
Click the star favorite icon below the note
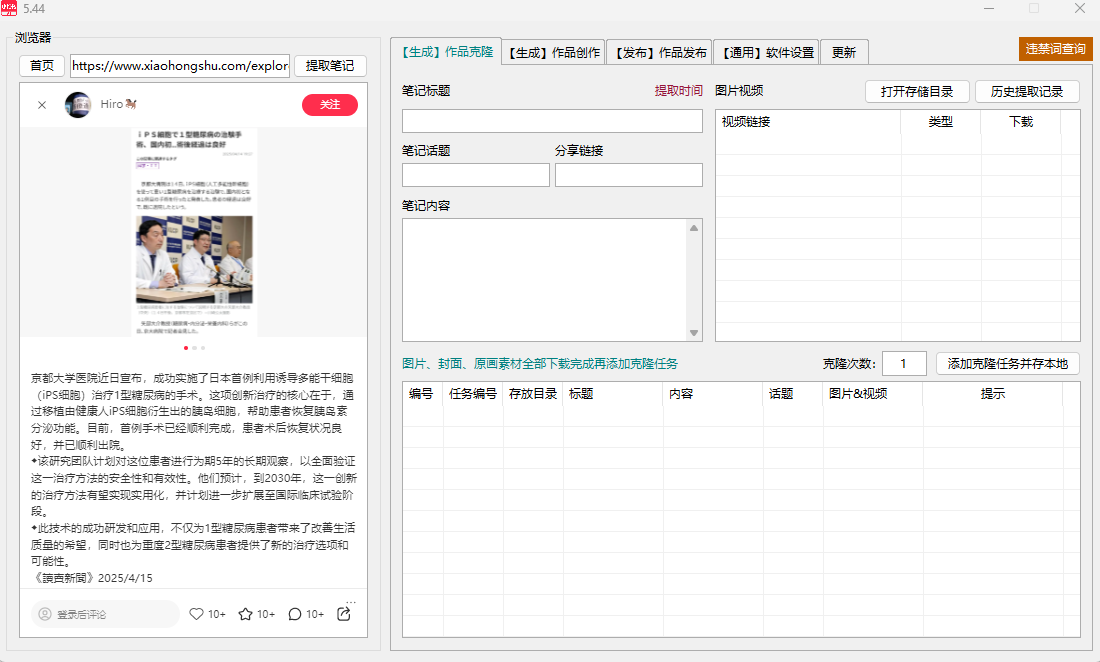point(245,614)
